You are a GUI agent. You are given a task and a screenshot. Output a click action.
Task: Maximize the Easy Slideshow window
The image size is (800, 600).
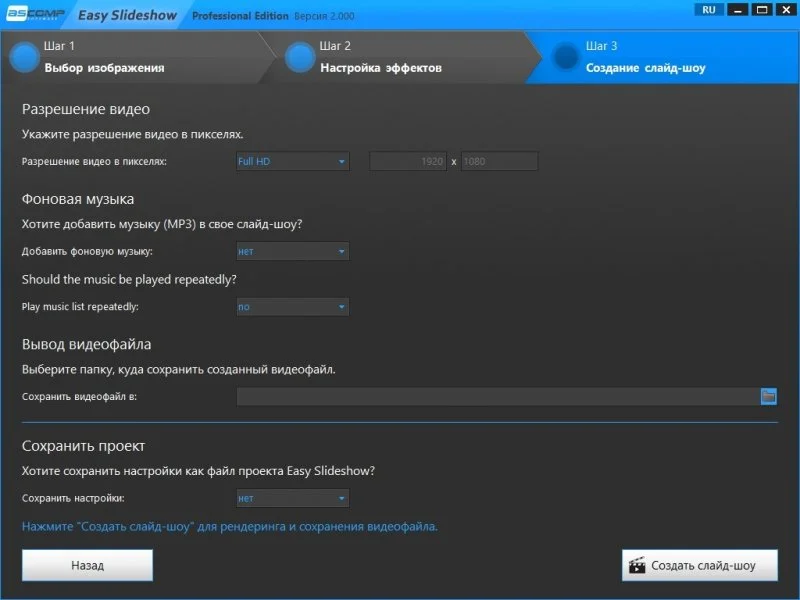point(762,10)
